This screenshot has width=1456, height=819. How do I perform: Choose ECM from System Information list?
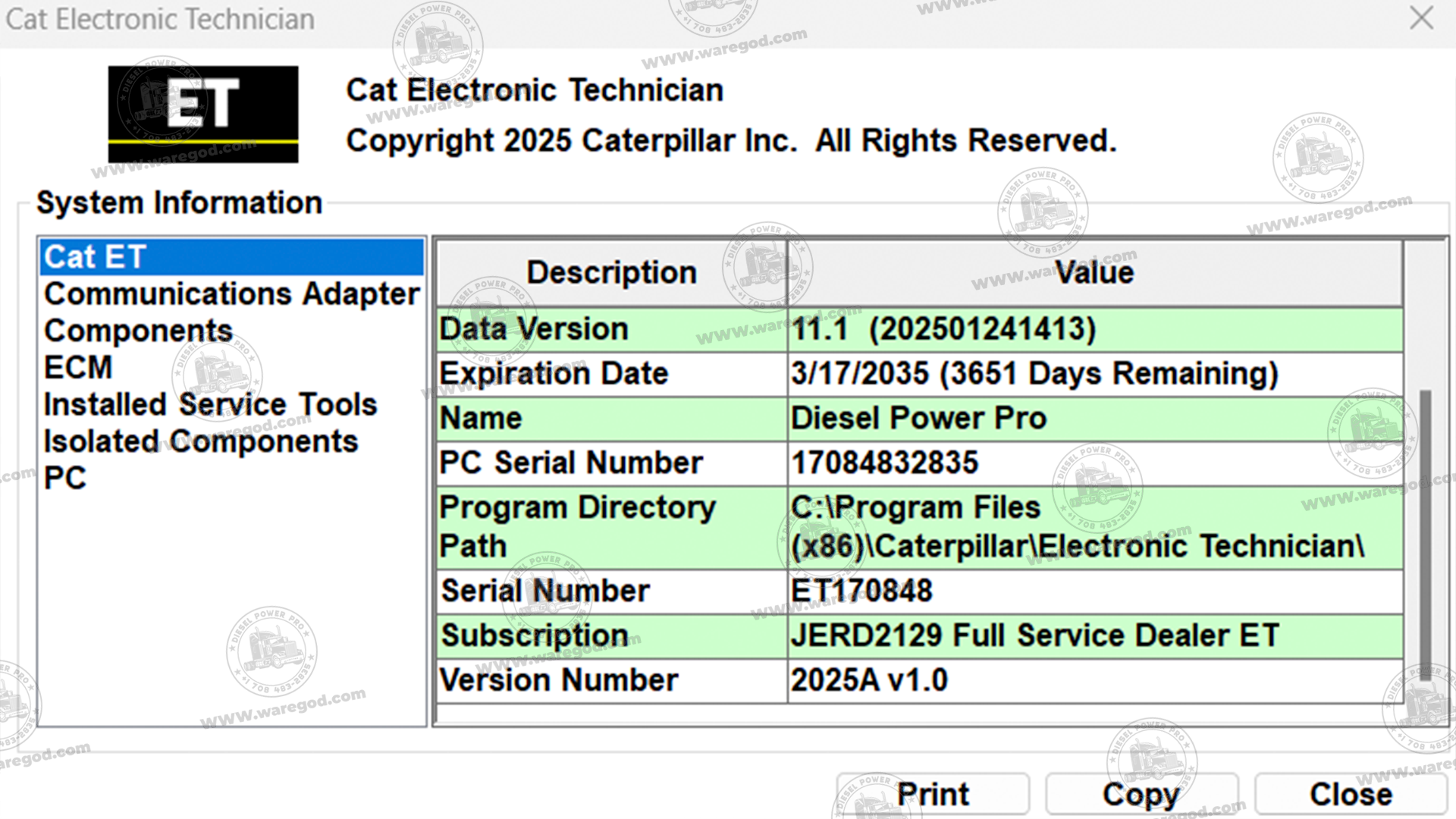[78, 368]
